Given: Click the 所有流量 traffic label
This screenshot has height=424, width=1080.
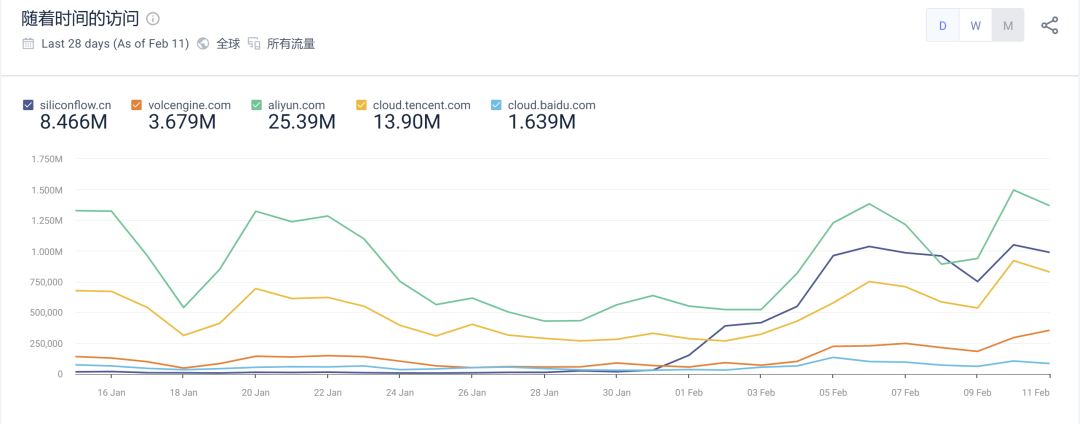Looking at the screenshot, I should pyautogui.click(x=291, y=43).
